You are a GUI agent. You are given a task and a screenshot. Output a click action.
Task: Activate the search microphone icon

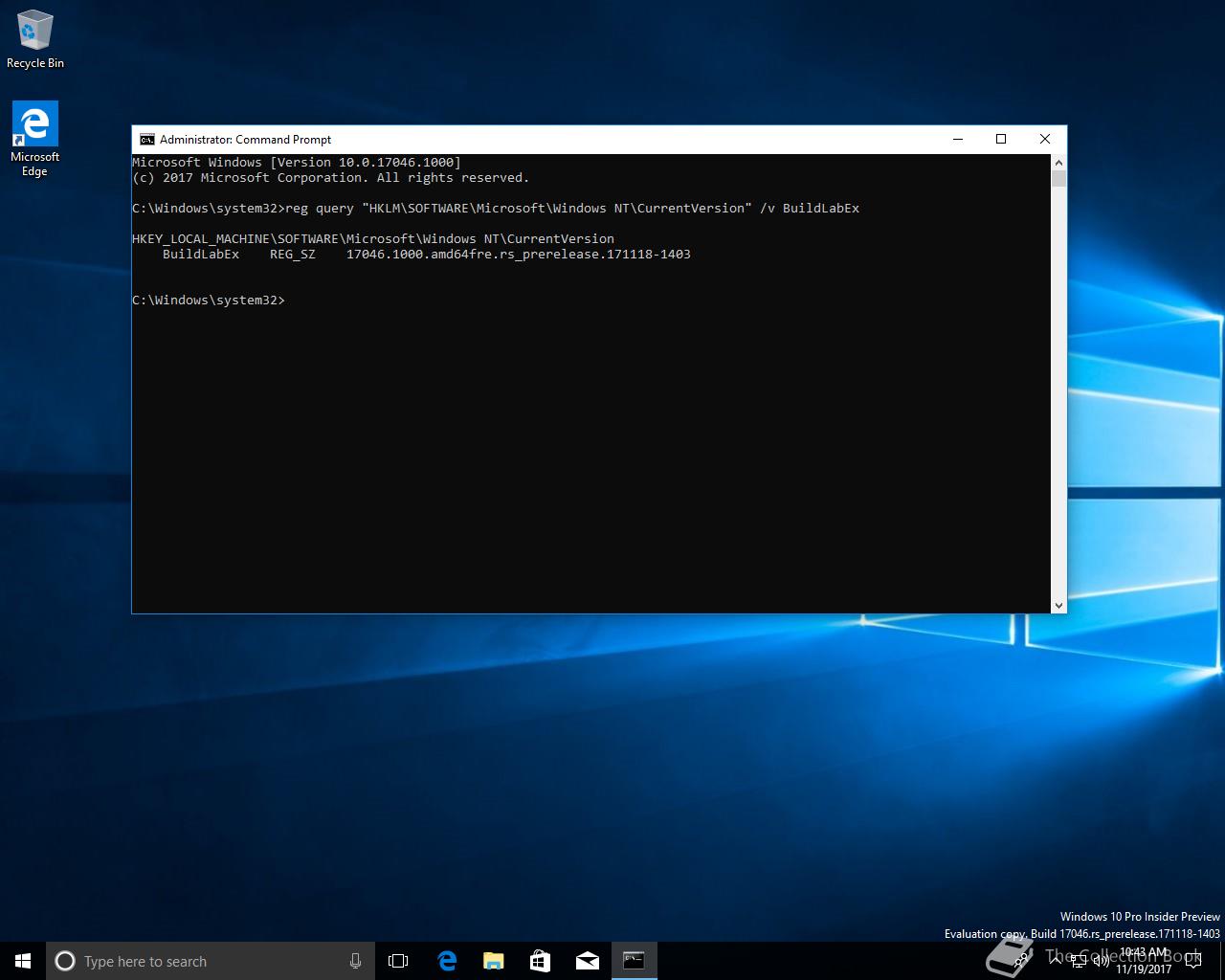[355, 961]
